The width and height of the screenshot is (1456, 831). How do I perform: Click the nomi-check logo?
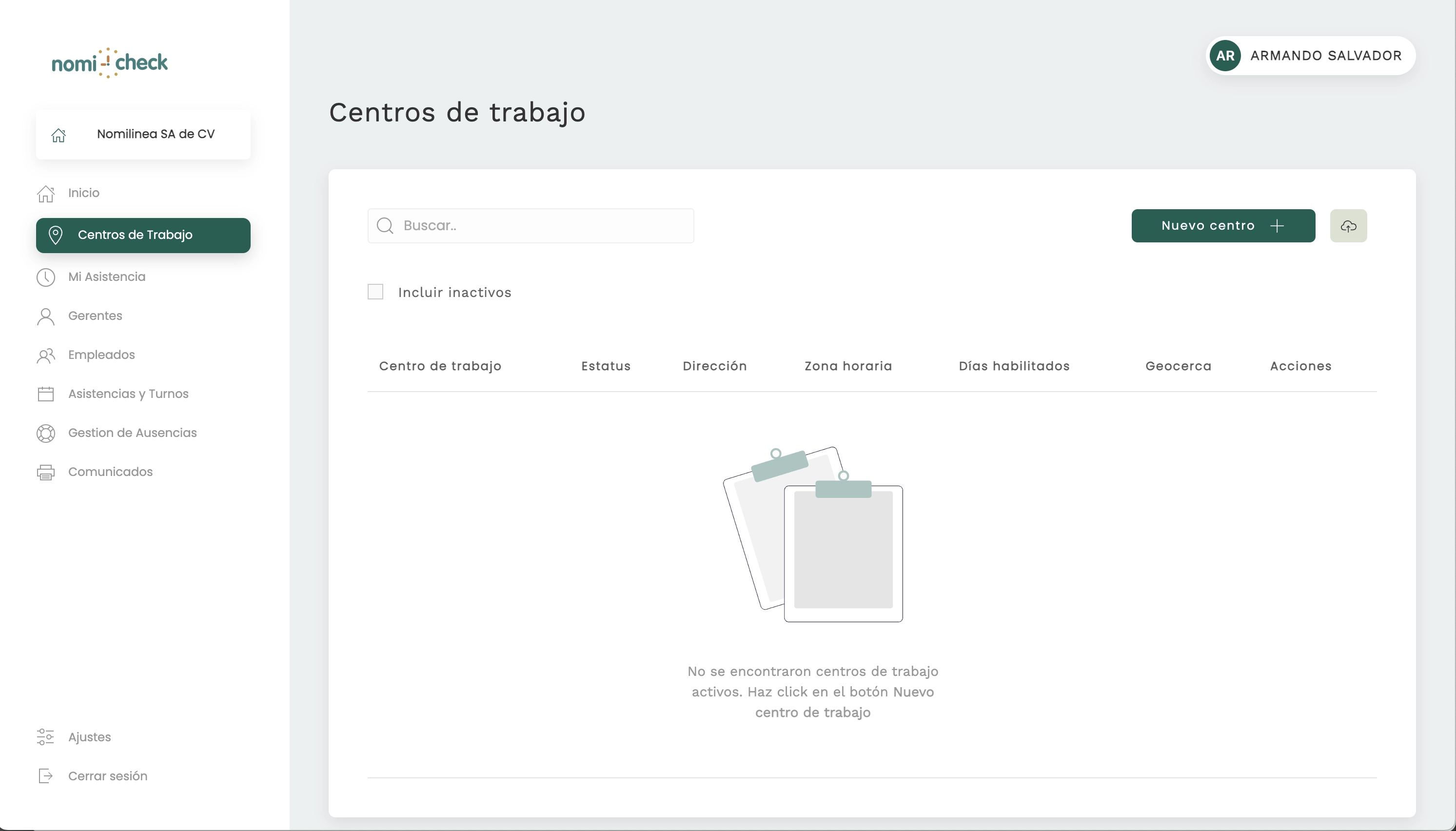tap(110, 63)
